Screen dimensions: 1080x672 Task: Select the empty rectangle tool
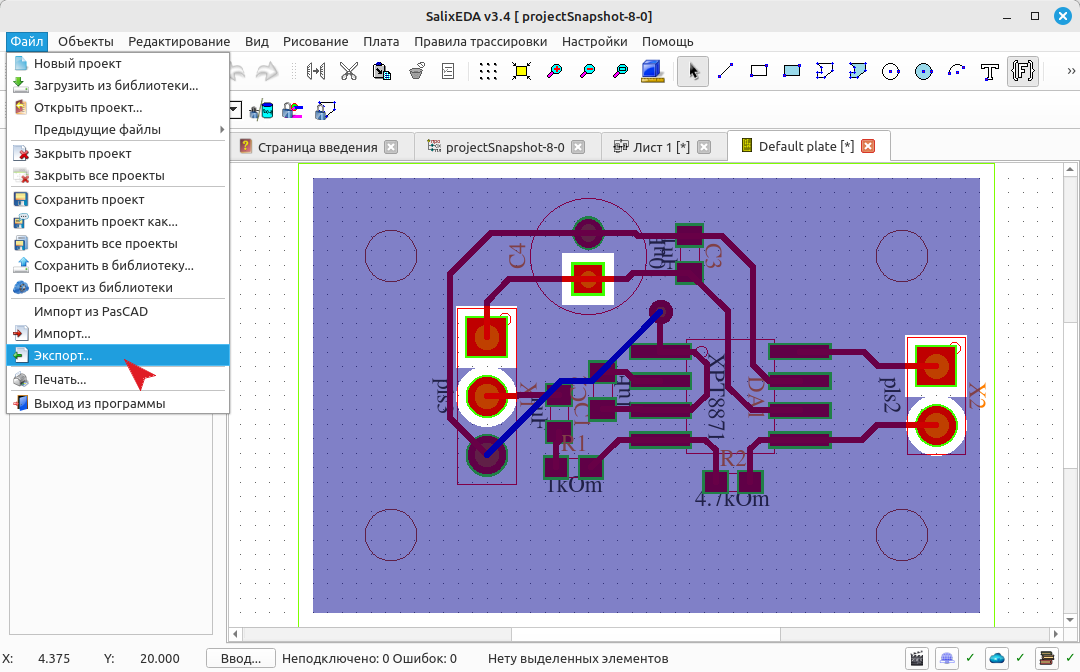point(758,71)
